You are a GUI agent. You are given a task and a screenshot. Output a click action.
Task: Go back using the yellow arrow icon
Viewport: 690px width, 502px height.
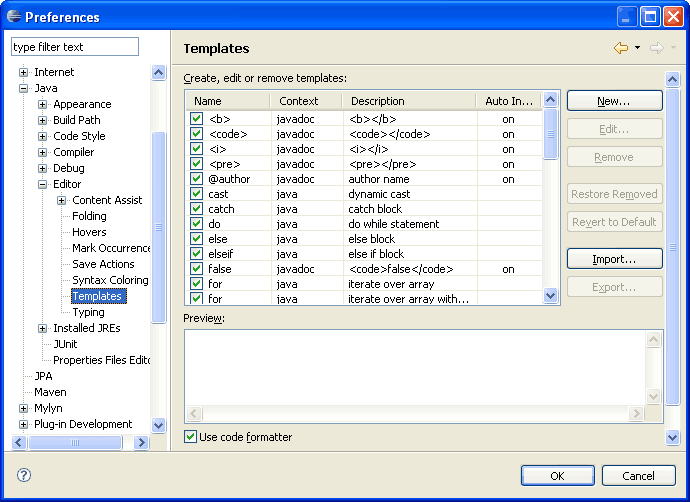(x=621, y=48)
